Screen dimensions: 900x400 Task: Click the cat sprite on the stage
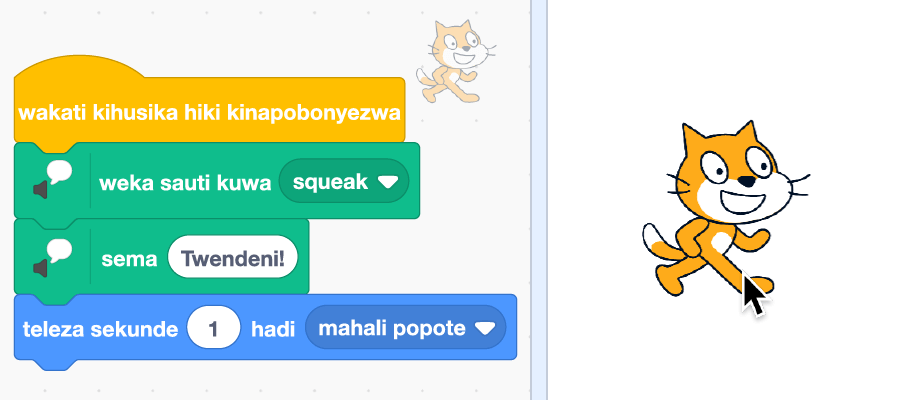pyautogui.click(x=726, y=210)
